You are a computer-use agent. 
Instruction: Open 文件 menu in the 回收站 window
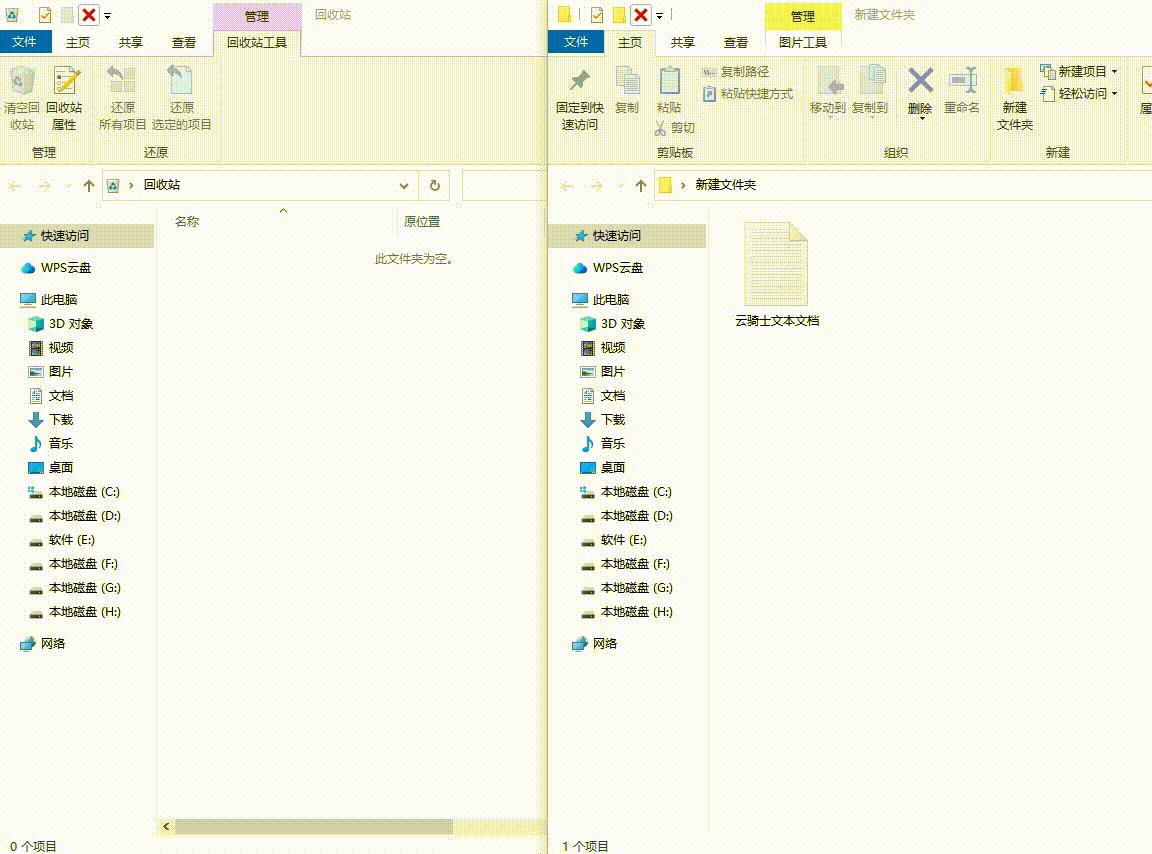(x=25, y=42)
